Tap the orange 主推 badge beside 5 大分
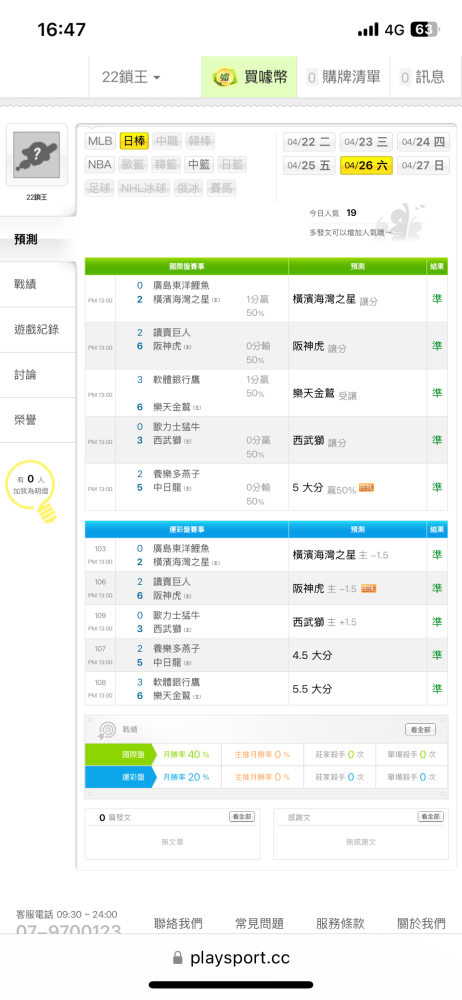 tap(366, 488)
